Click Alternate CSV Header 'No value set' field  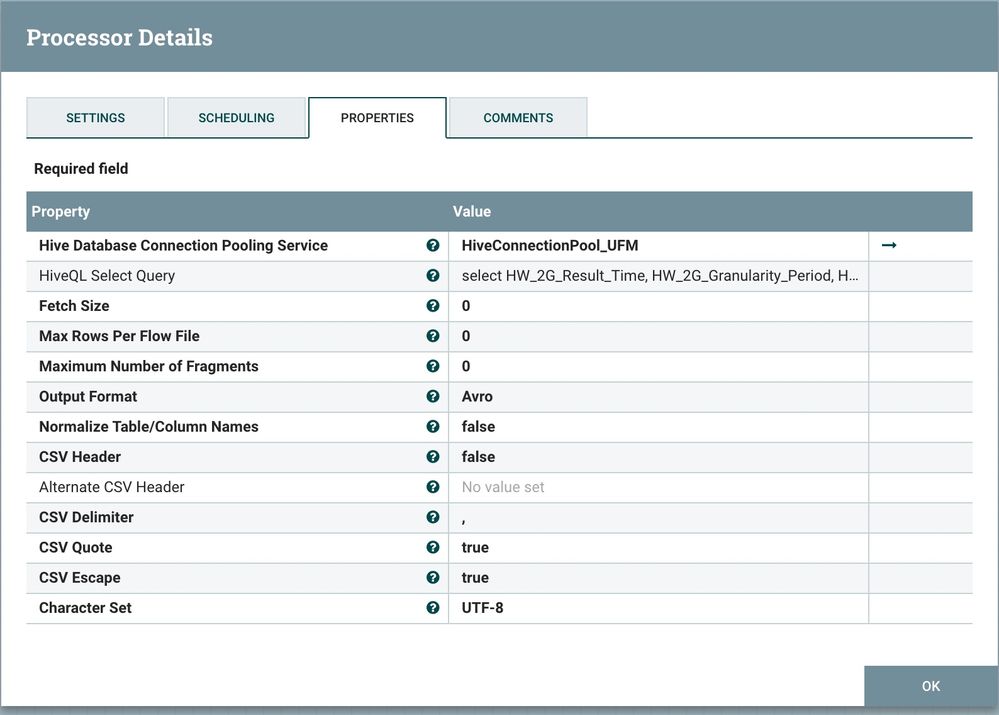pyautogui.click(x=503, y=487)
